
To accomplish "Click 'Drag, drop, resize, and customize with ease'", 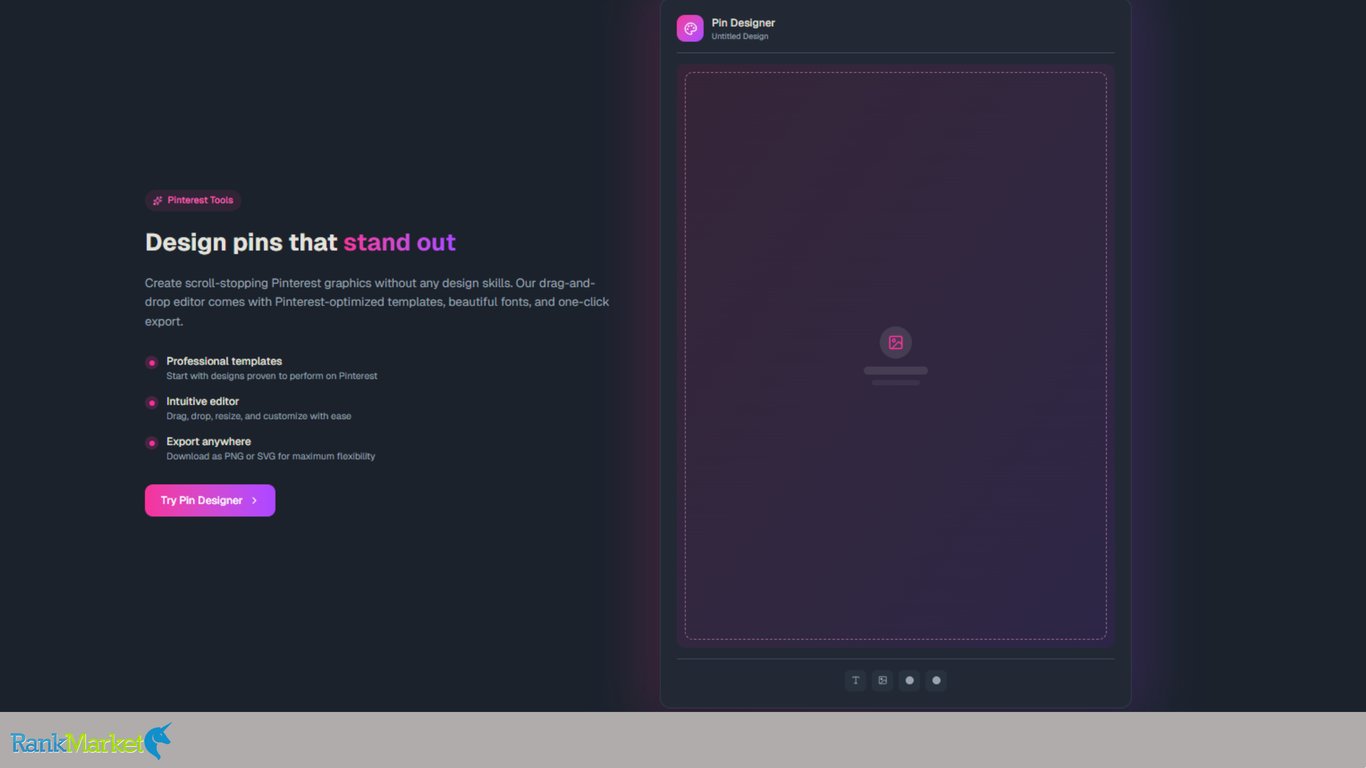I will (x=258, y=416).
